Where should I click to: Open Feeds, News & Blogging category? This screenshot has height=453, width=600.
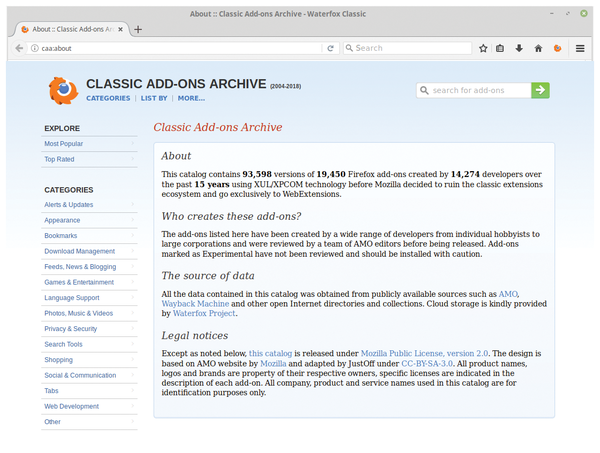pos(89,267)
